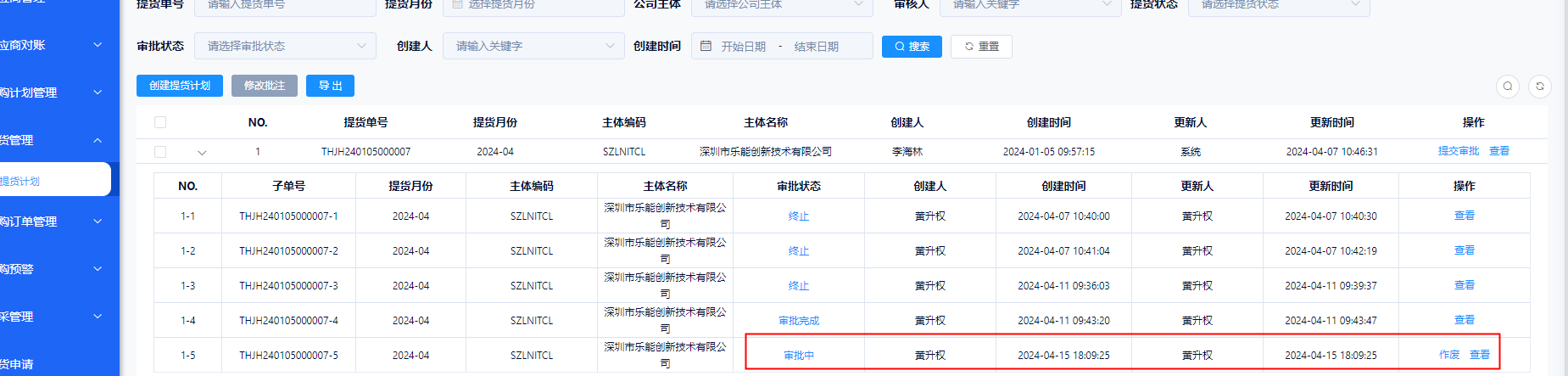The width and height of the screenshot is (1568, 376).
Task: Click the calendar icon in 创建时间 field
Action: point(706,46)
